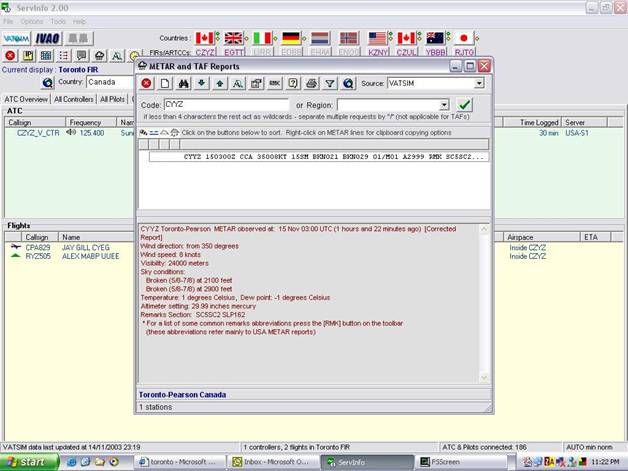Click the RMK remarks abbreviations button
628x471 pixels.
[275, 83]
